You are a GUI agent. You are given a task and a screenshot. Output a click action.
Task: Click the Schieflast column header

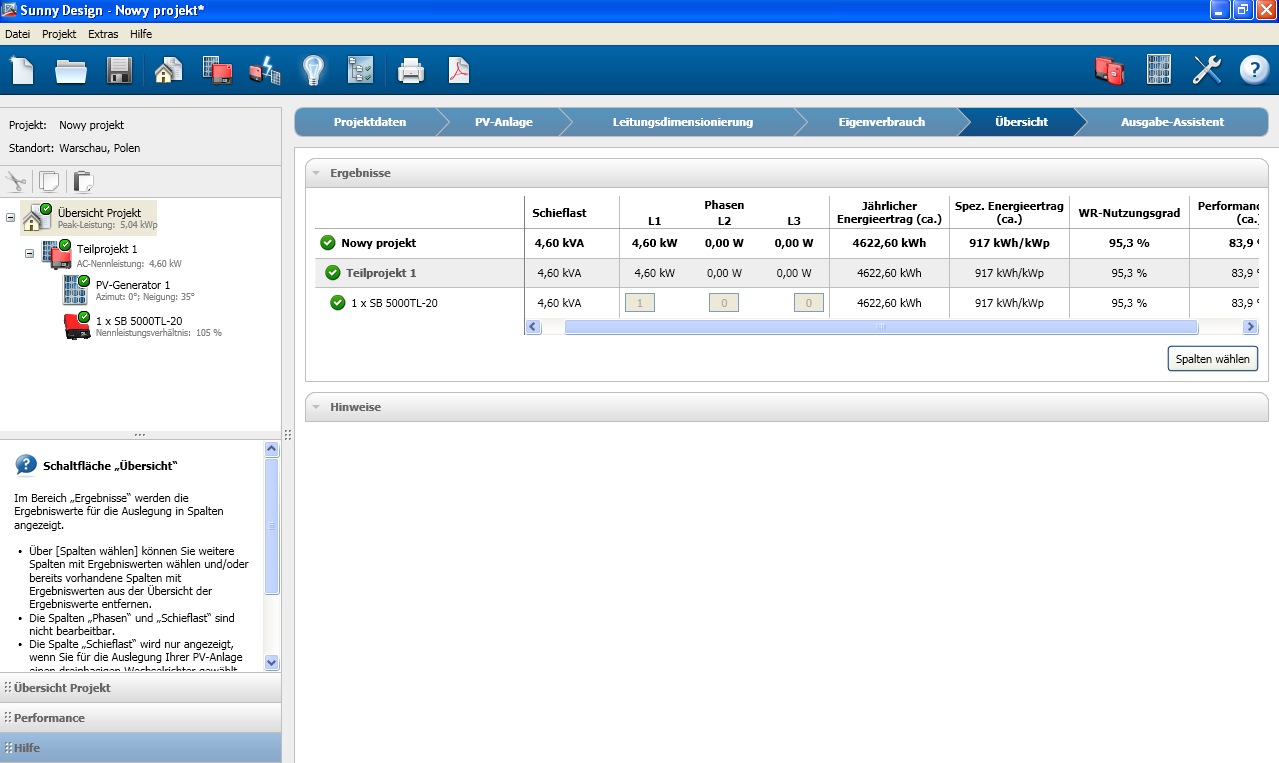(x=560, y=213)
